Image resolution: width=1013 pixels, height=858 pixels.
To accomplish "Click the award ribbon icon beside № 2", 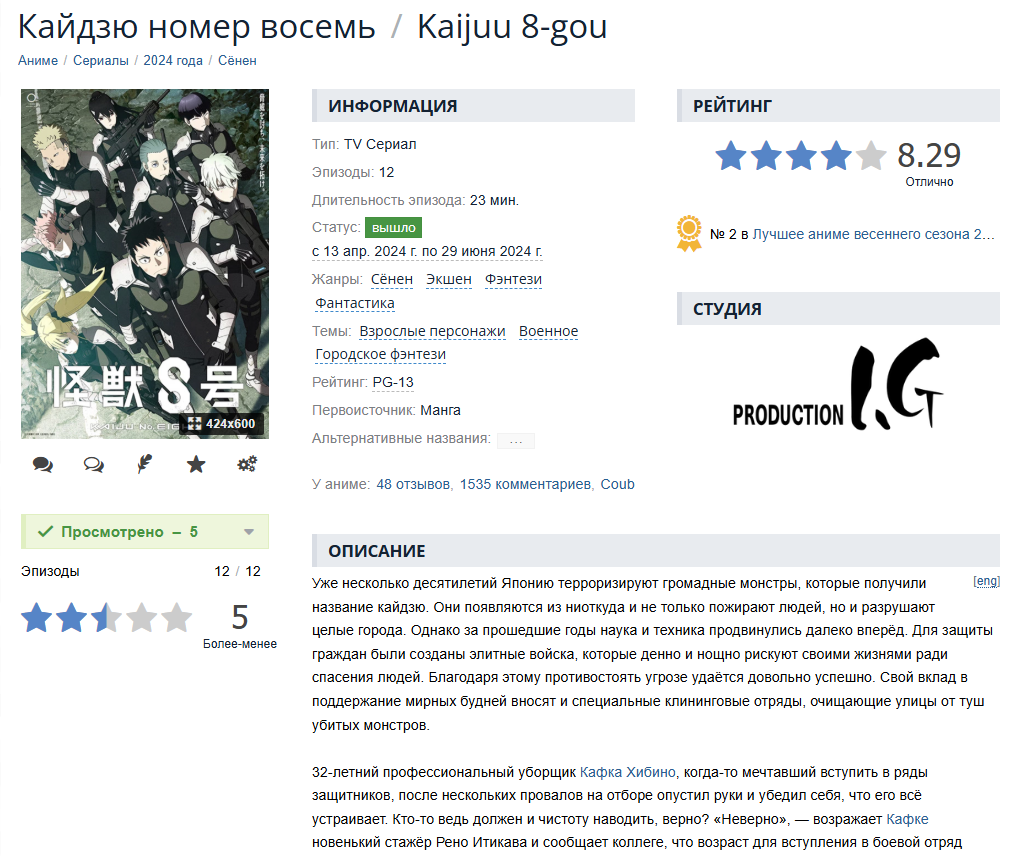I will pyautogui.click(x=689, y=233).
